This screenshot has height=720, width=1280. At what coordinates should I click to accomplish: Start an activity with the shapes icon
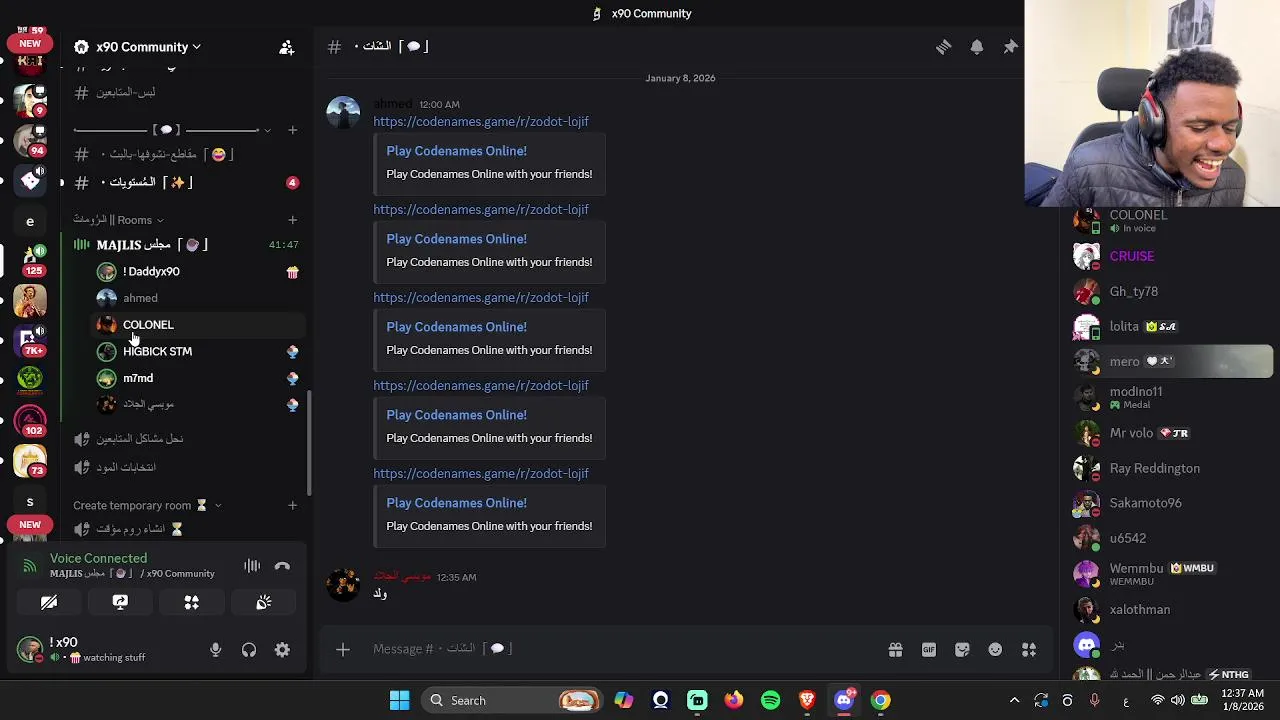tap(192, 602)
